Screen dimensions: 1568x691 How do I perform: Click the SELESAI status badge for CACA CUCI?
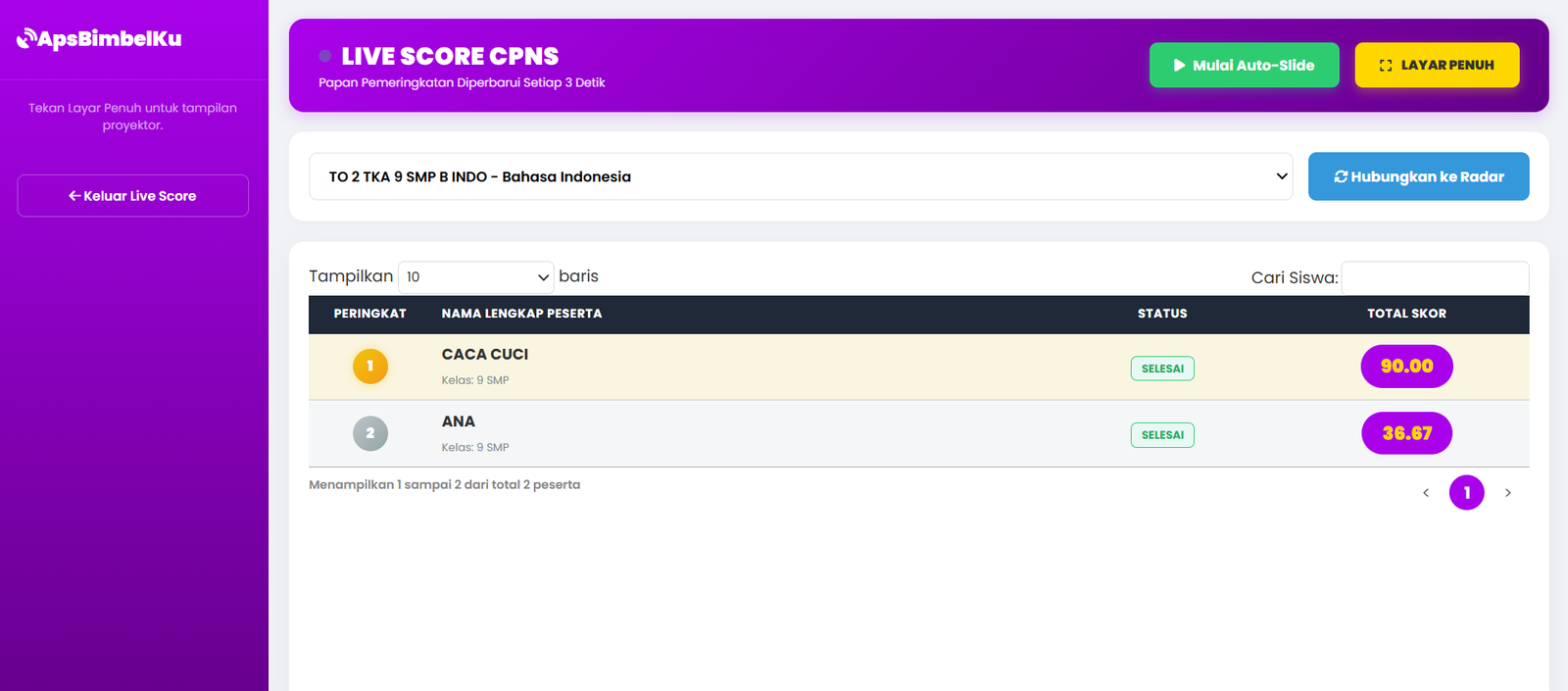click(1162, 369)
